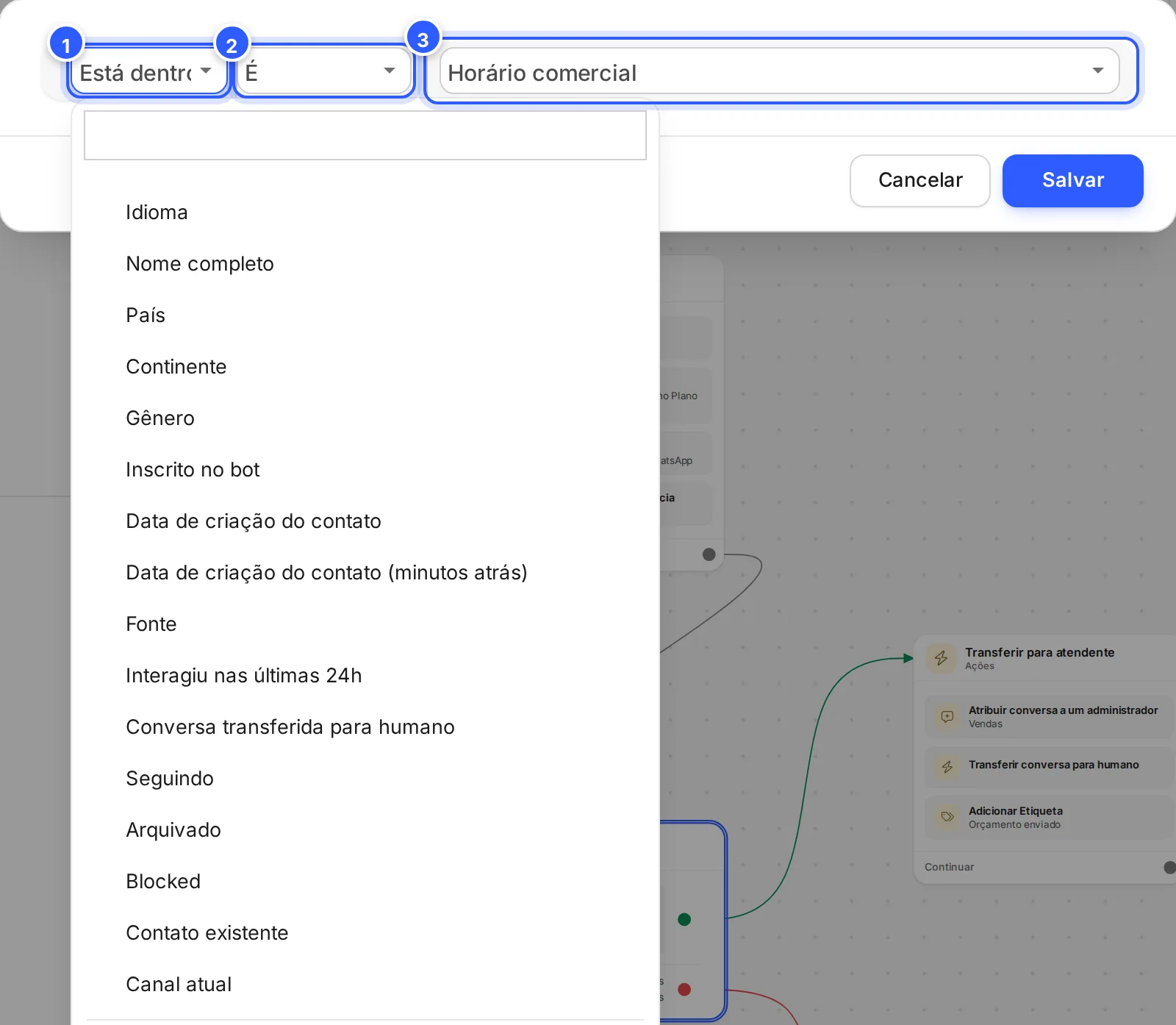This screenshot has width=1176, height=1025.
Task: Select the 'Transferir conversa para humano' action
Action: click(x=1049, y=767)
